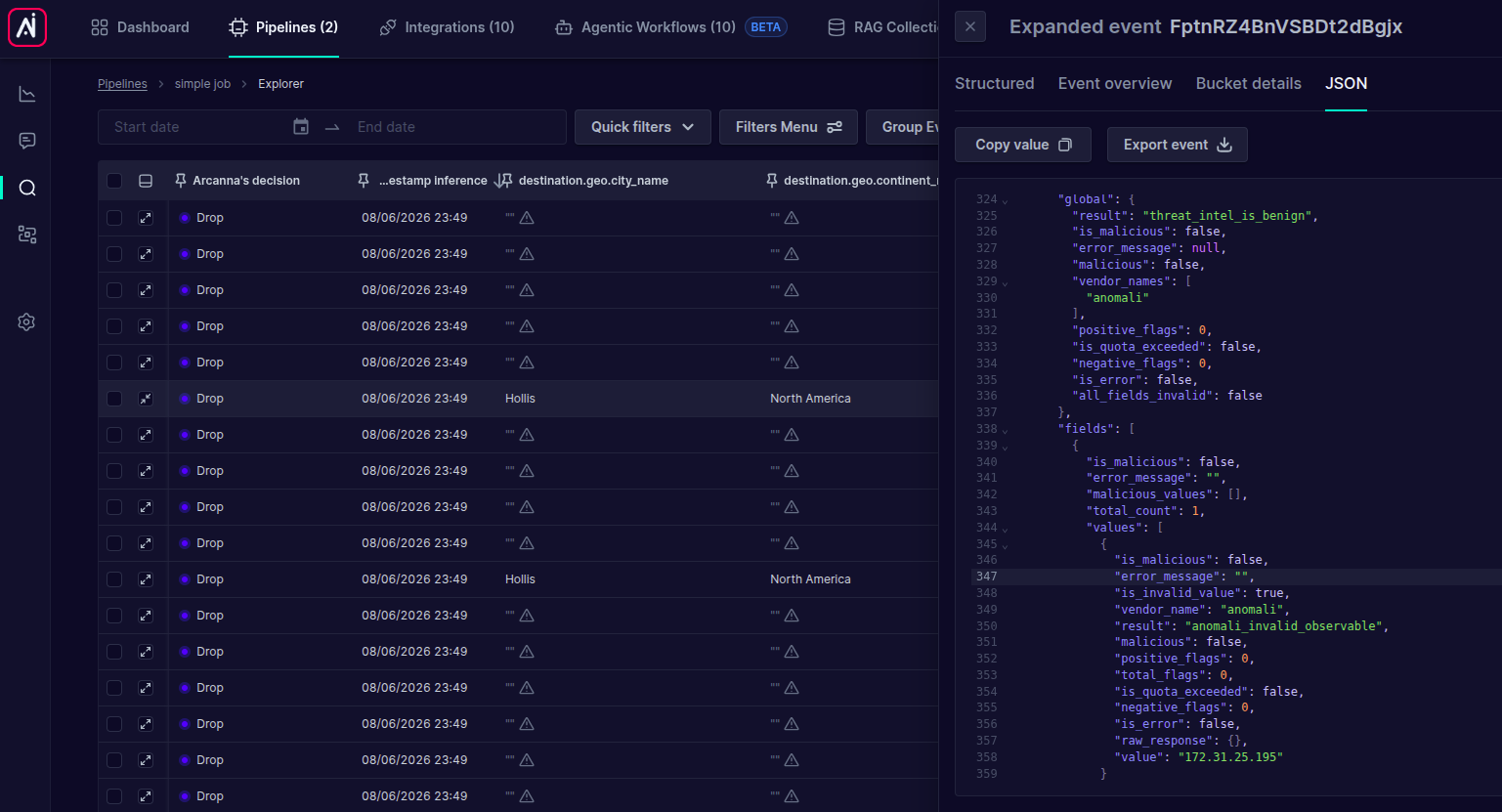Open the Filters Menu button
Image resolution: width=1502 pixels, height=812 pixels.
[789, 127]
